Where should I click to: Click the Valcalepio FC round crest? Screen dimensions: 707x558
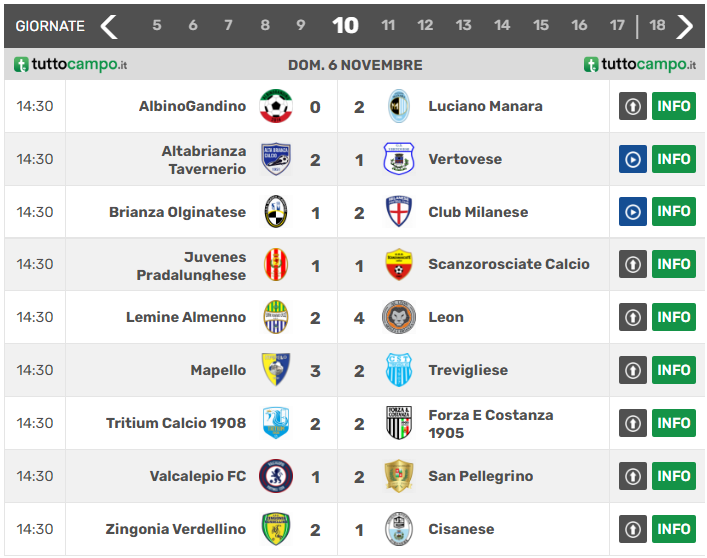(x=275, y=476)
